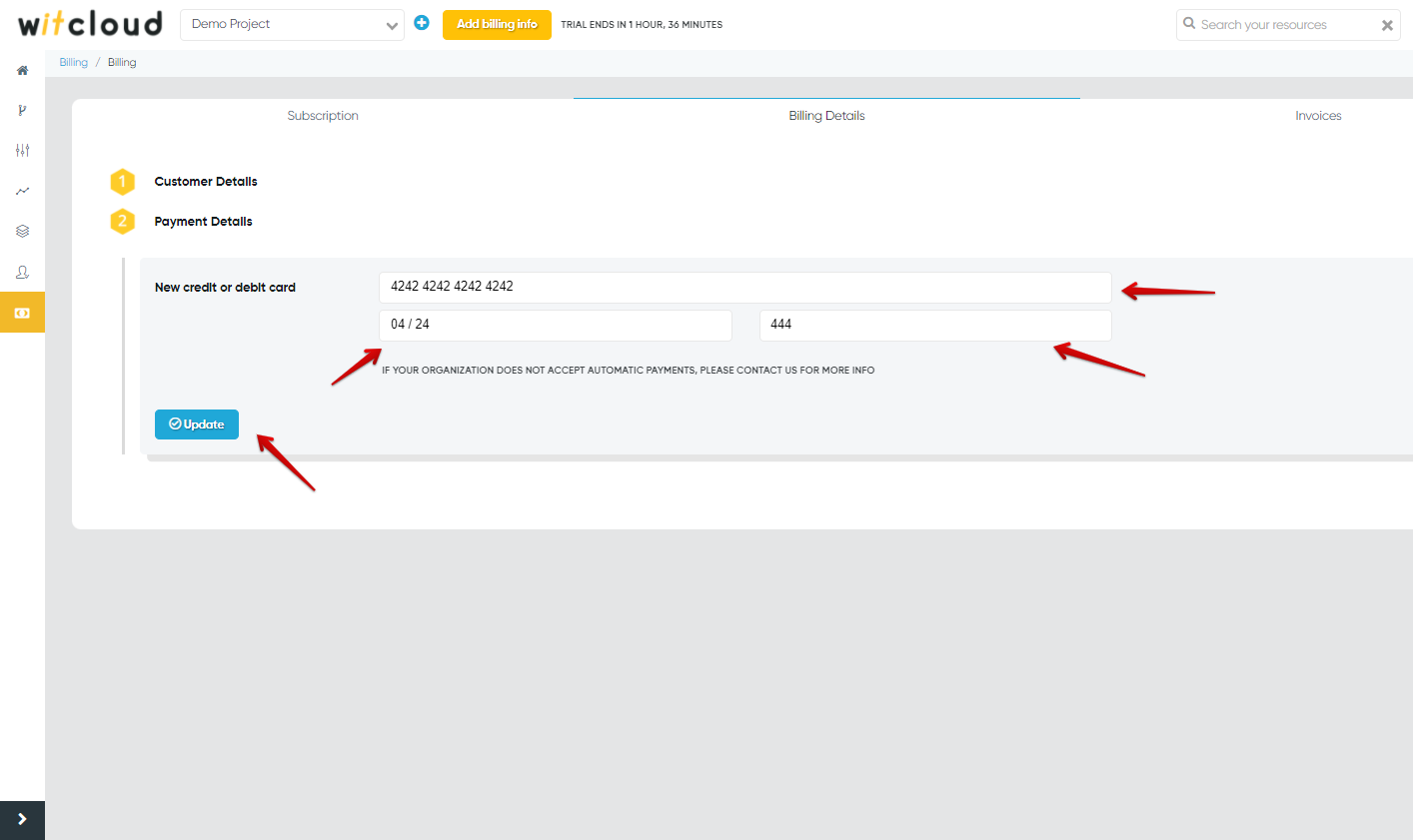Open the branch icon in sidebar
This screenshot has width=1413, height=840.
pyautogui.click(x=22, y=111)
